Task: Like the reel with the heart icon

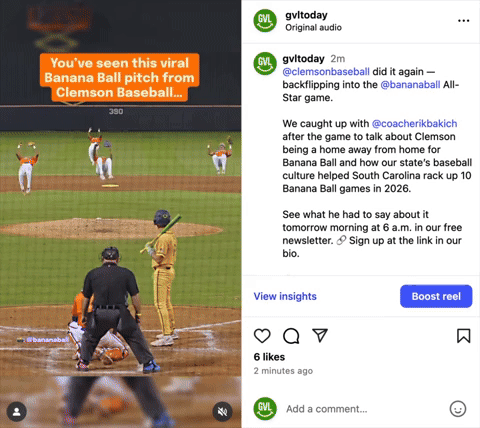Action: pos(262,336)
